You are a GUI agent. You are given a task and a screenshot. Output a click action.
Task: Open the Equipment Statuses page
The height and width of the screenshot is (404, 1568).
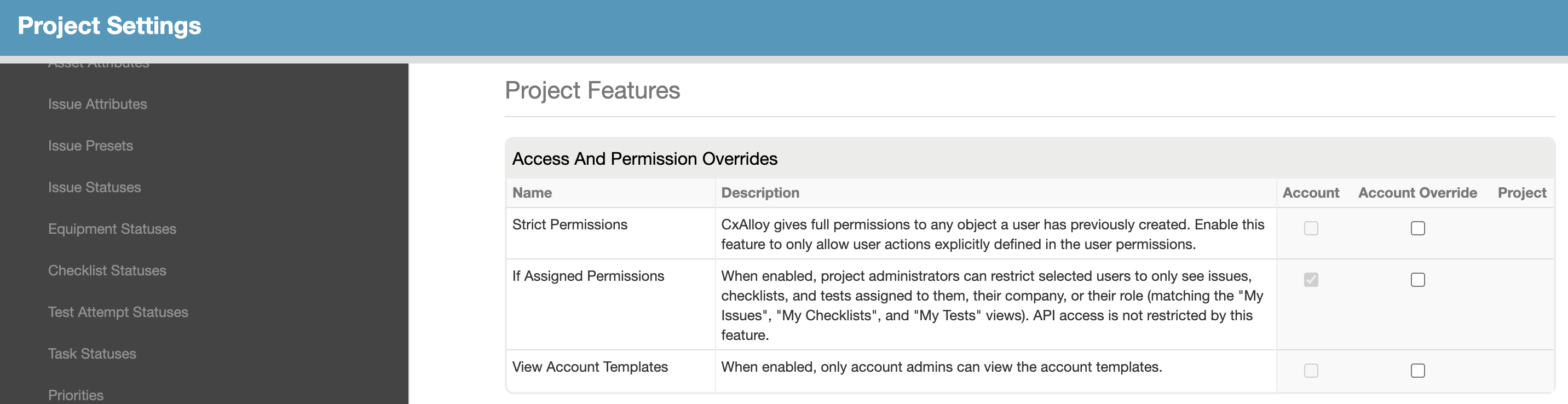coord(112,229)
